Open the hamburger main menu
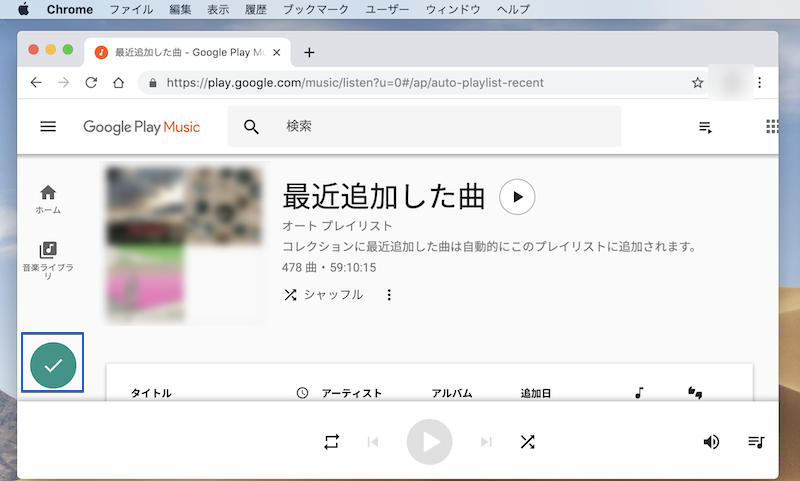This screenshot has width=800, height=481. [48, 127]
